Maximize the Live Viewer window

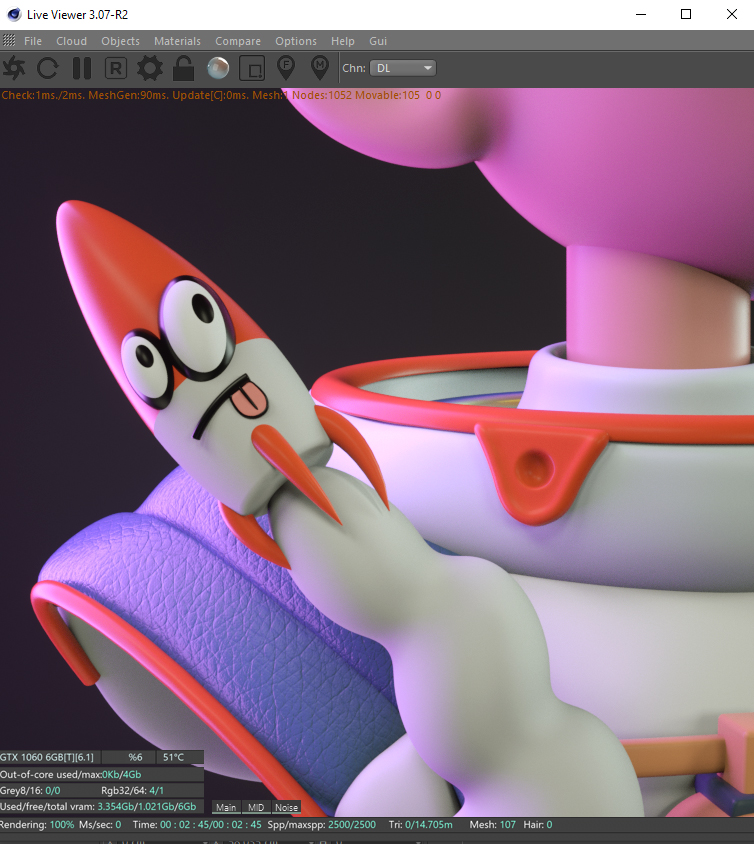(686, 15)
